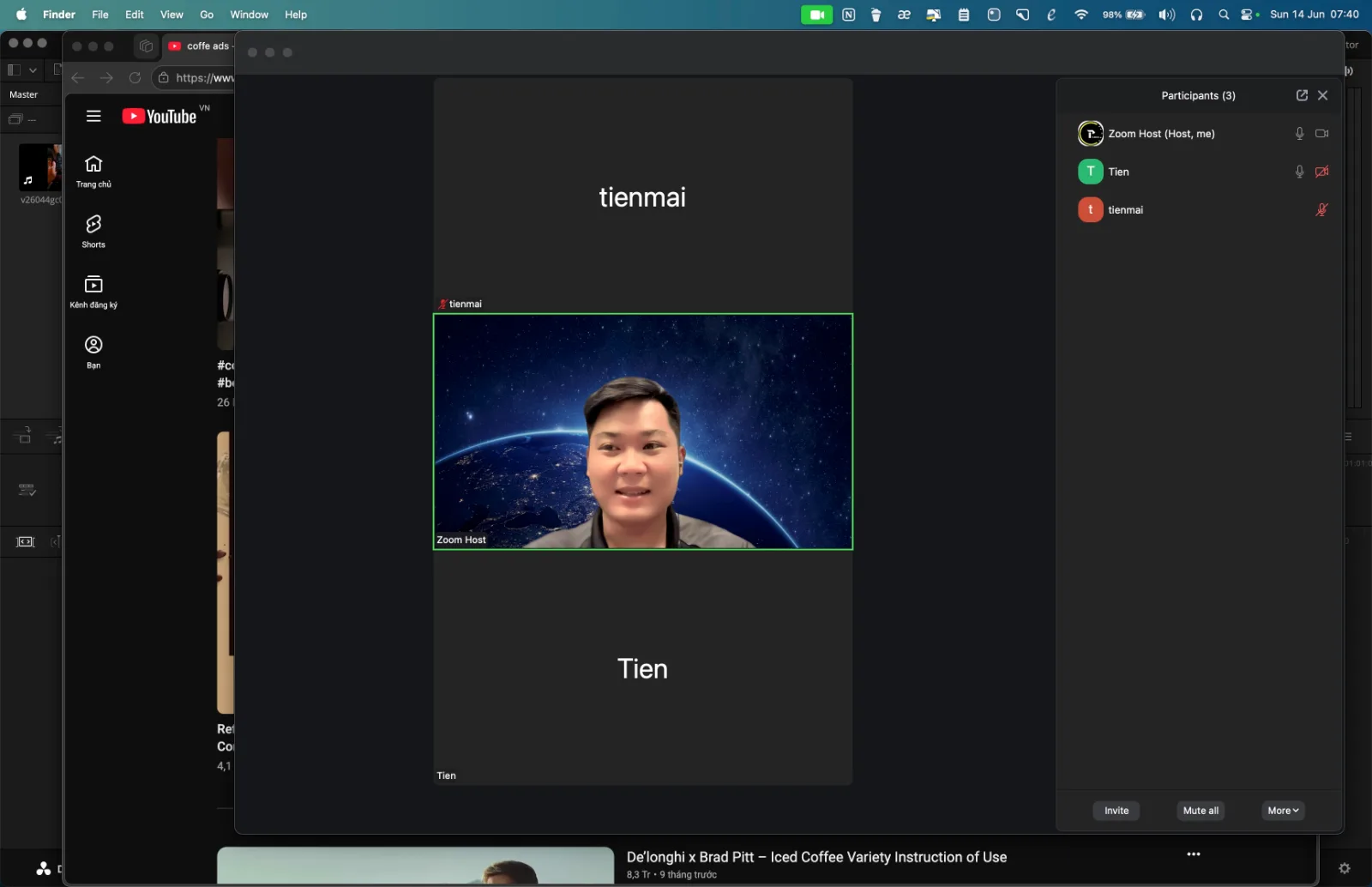Open the Finder File menu
Screen dimensions: 1372x887
point(100,15)
